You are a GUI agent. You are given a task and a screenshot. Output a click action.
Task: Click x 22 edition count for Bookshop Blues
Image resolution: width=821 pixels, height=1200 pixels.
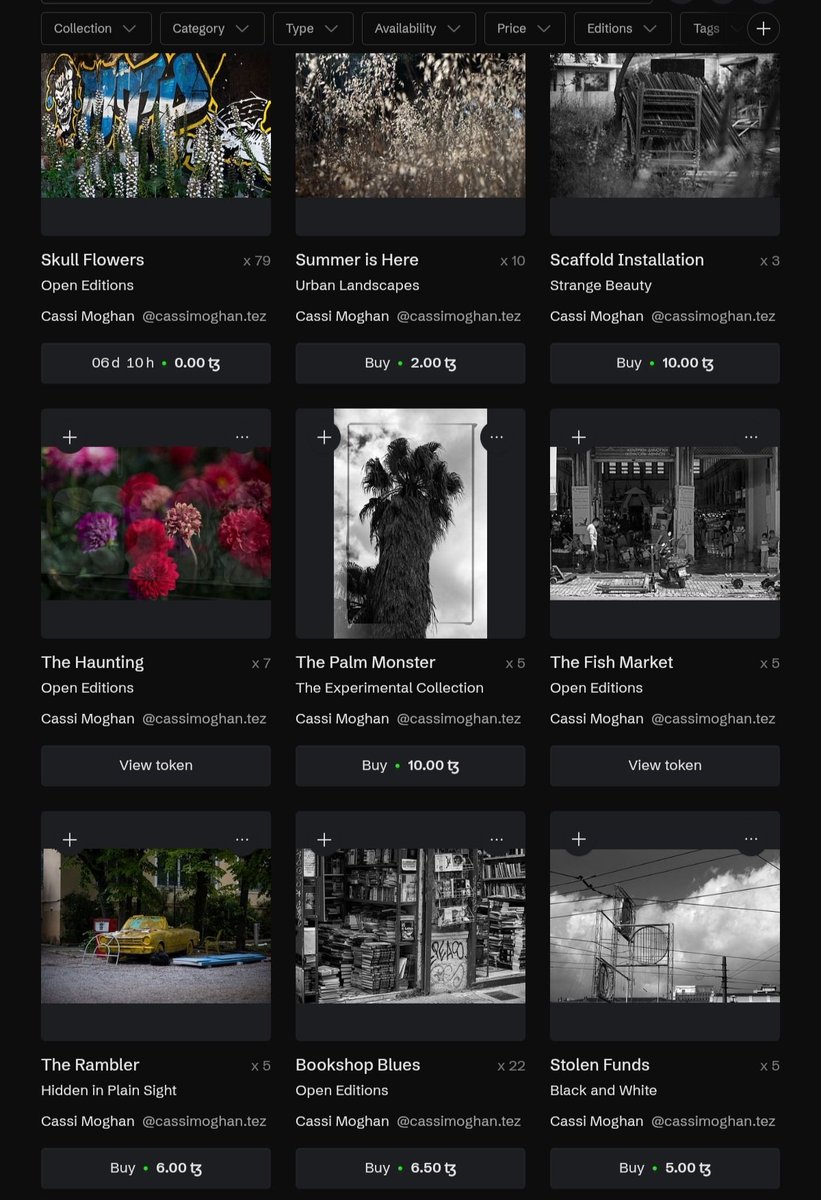pos(511,1066)
